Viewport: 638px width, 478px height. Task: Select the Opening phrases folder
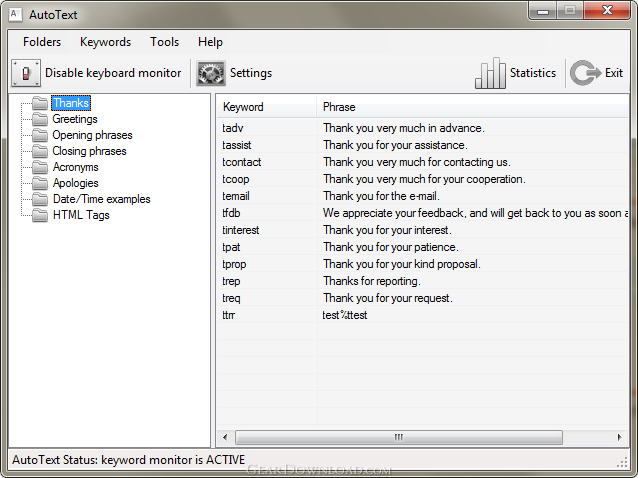pos(92,135)
